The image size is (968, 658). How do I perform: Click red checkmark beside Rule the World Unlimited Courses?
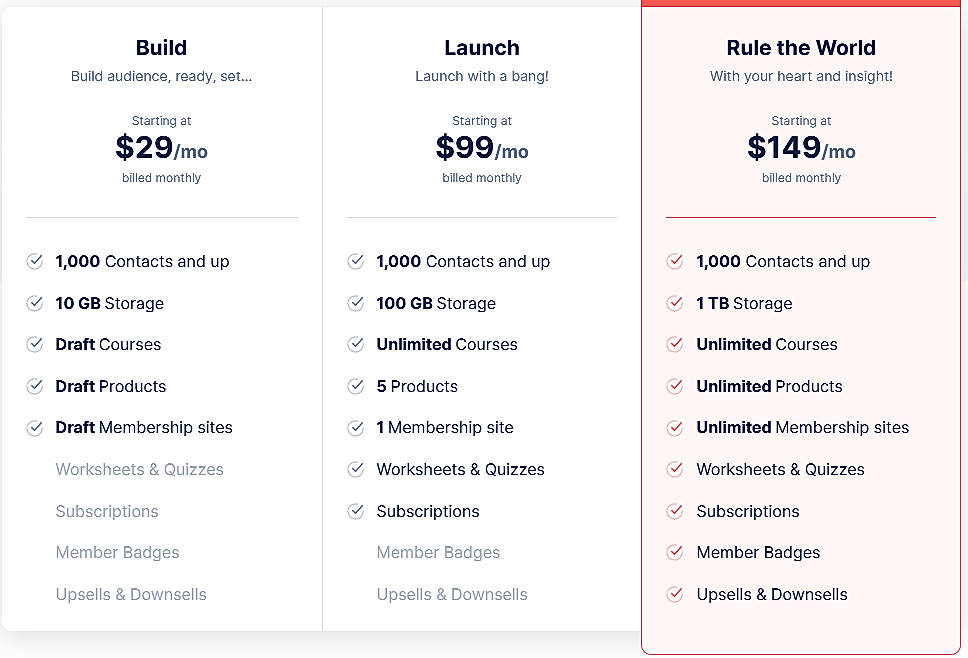pos(675,344)
